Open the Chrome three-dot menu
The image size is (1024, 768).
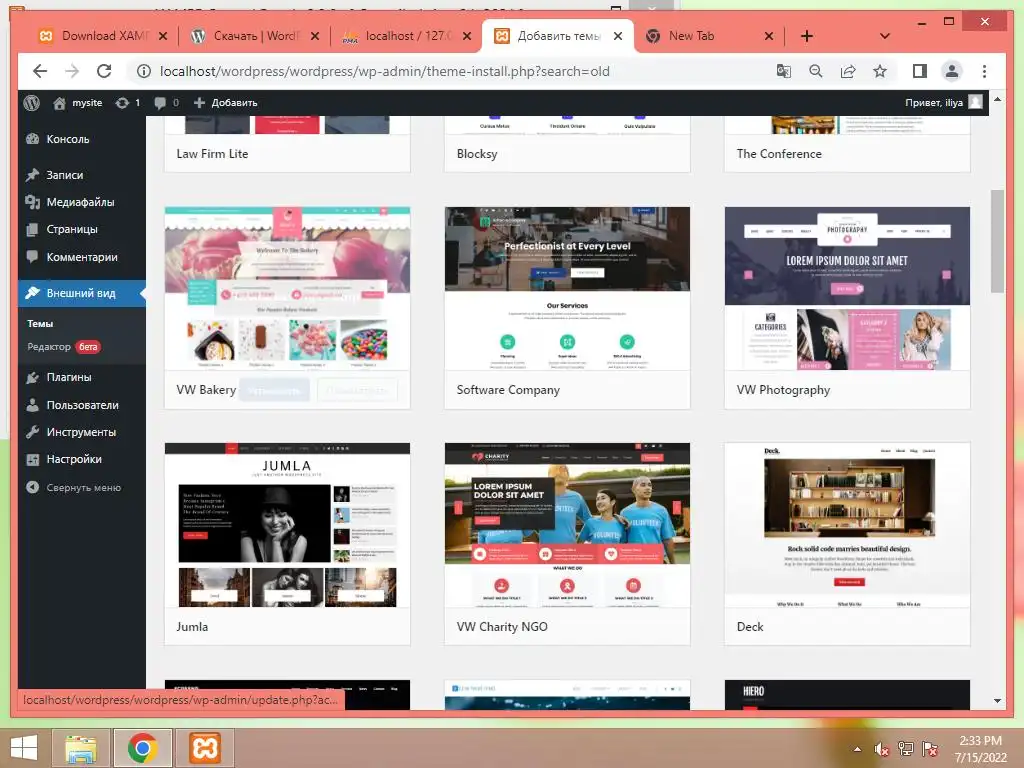tap(984, 71)
